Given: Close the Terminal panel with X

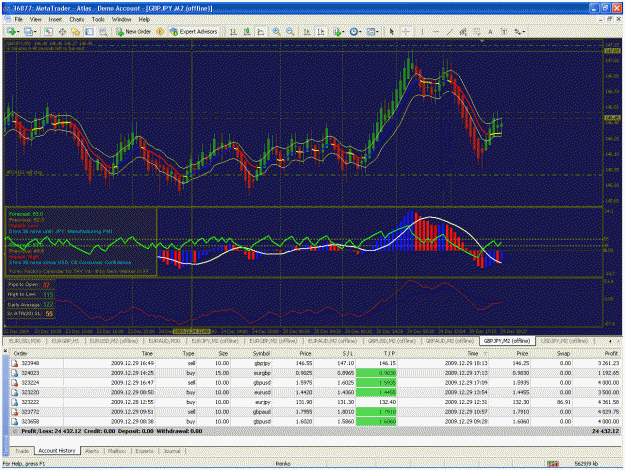Looking at the screenshot, I should [5, 351].
